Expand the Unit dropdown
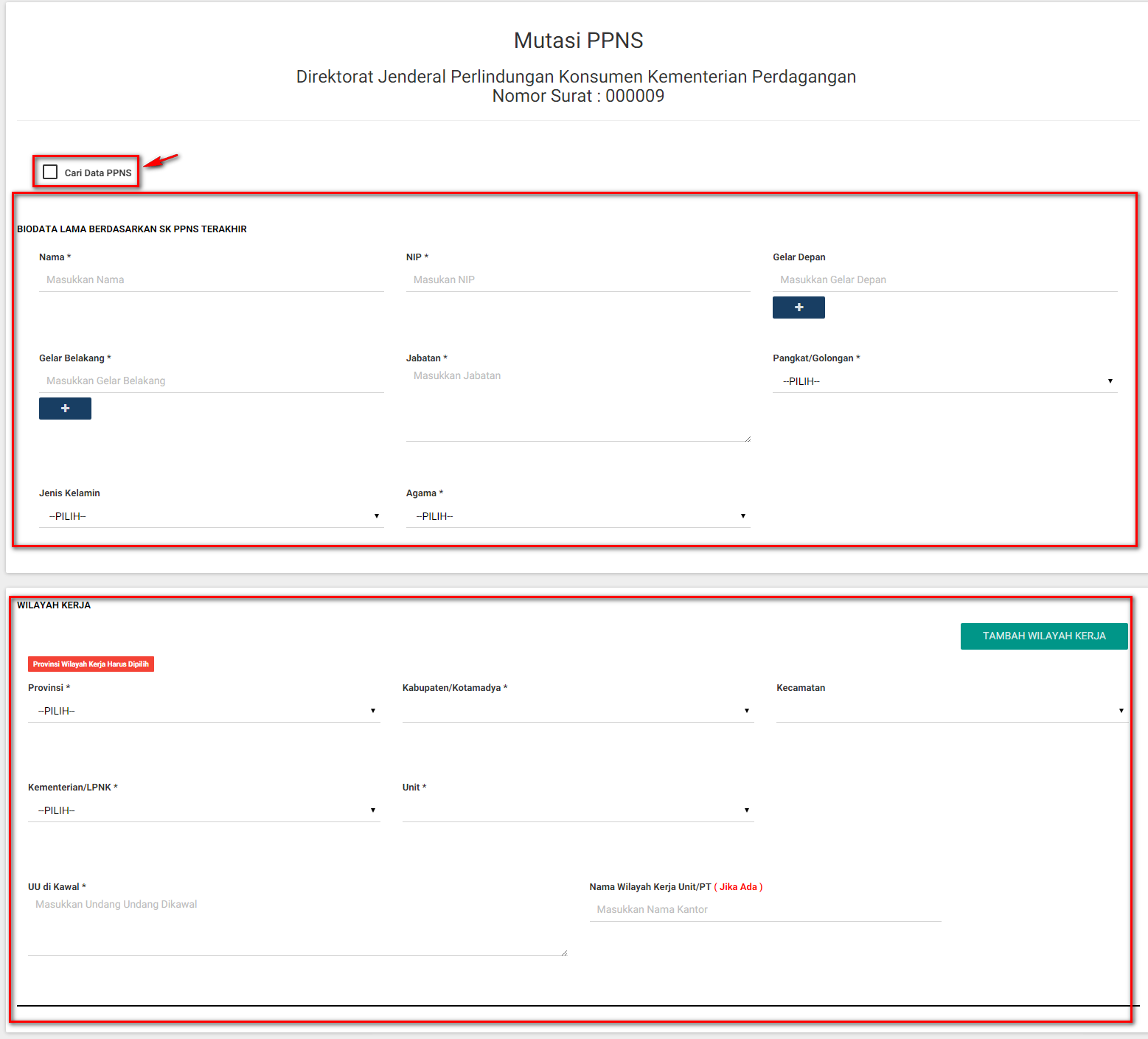 click(577, 810)
